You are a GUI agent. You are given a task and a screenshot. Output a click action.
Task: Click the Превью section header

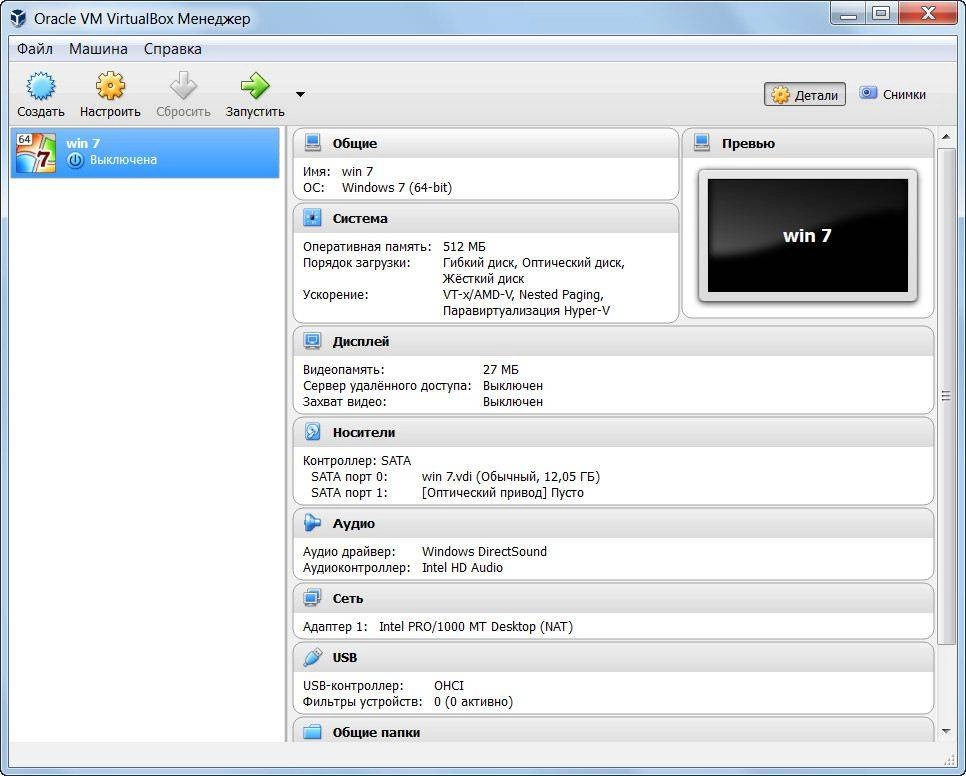click(x=749, y=143)
